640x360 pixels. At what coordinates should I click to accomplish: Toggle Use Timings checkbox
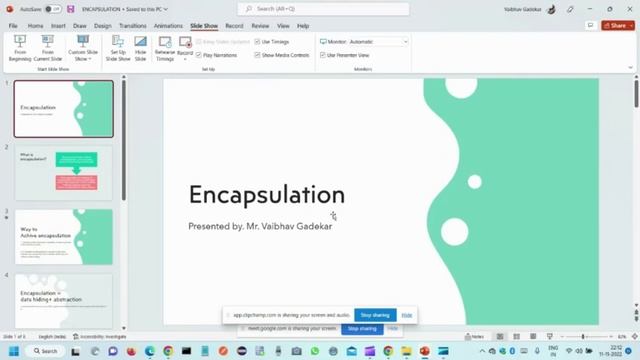pyautogui.click(x=257, y=42)
